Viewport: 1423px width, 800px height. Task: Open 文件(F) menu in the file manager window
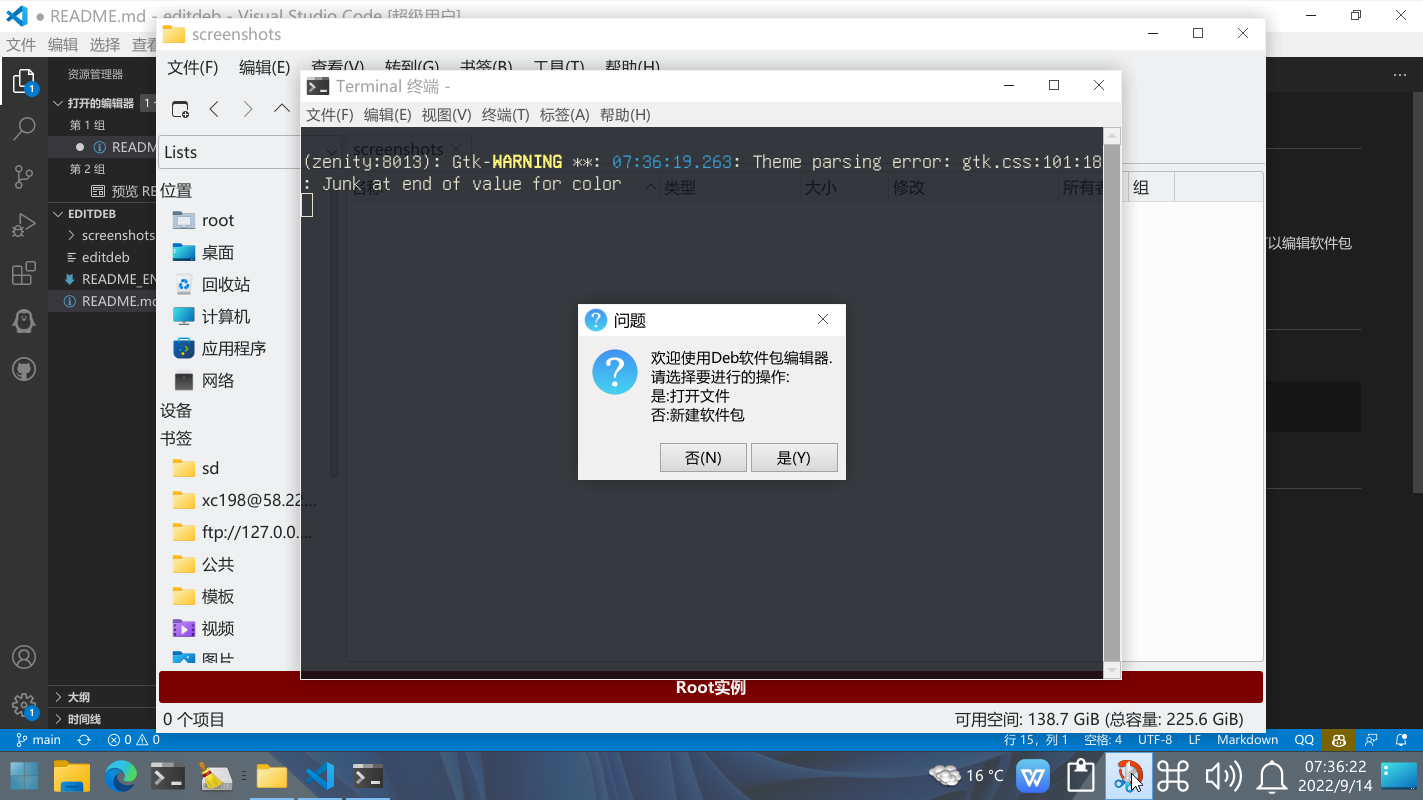coord(193,67)
